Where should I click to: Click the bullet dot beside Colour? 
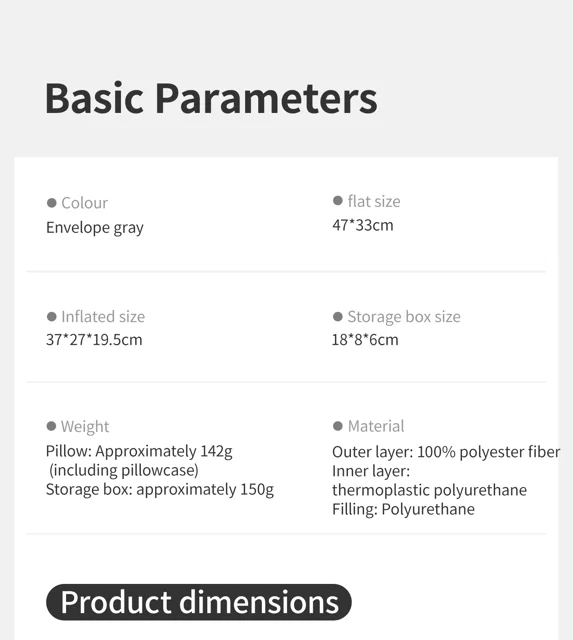coord(51,203)
